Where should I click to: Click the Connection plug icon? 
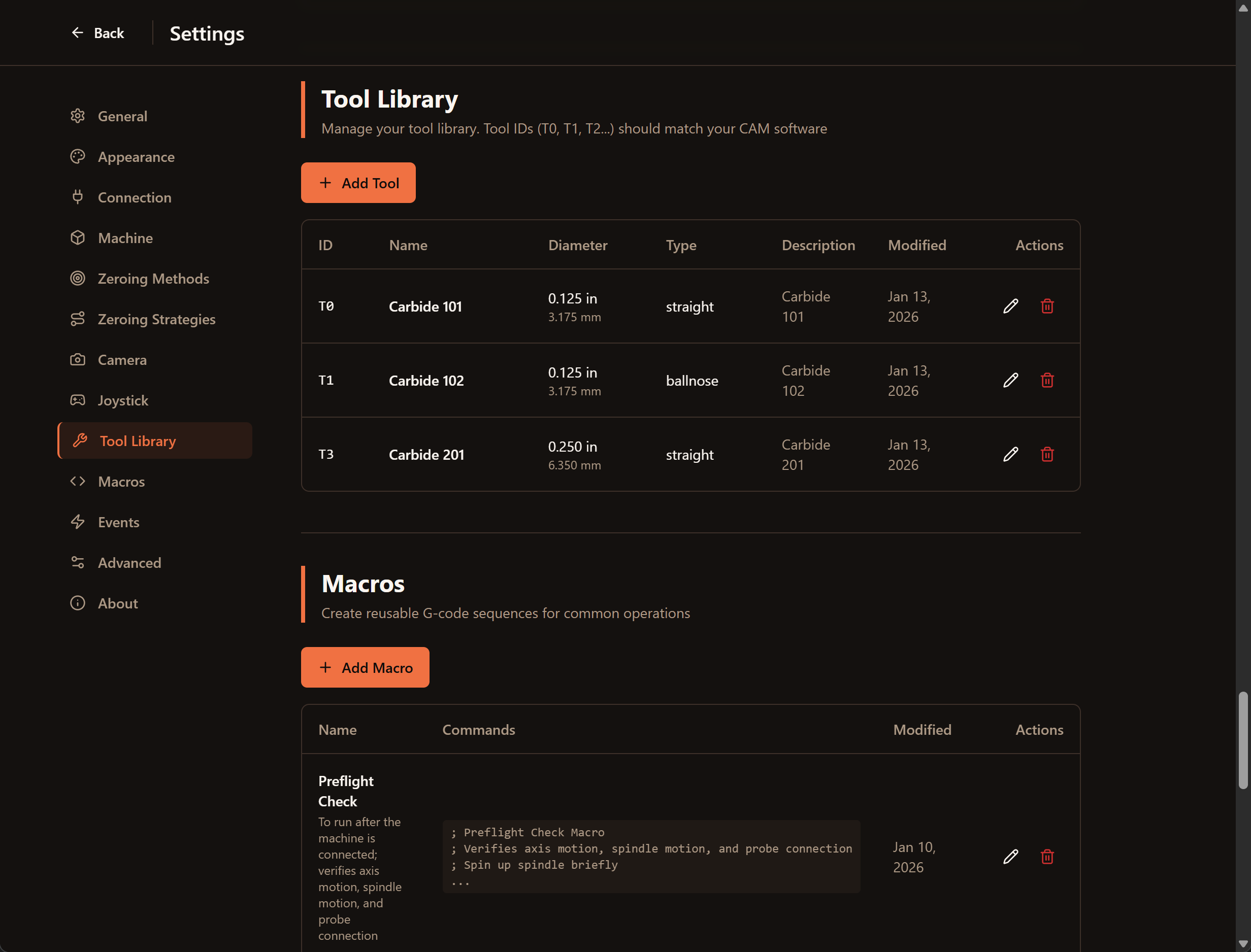(x=78, y=196)
